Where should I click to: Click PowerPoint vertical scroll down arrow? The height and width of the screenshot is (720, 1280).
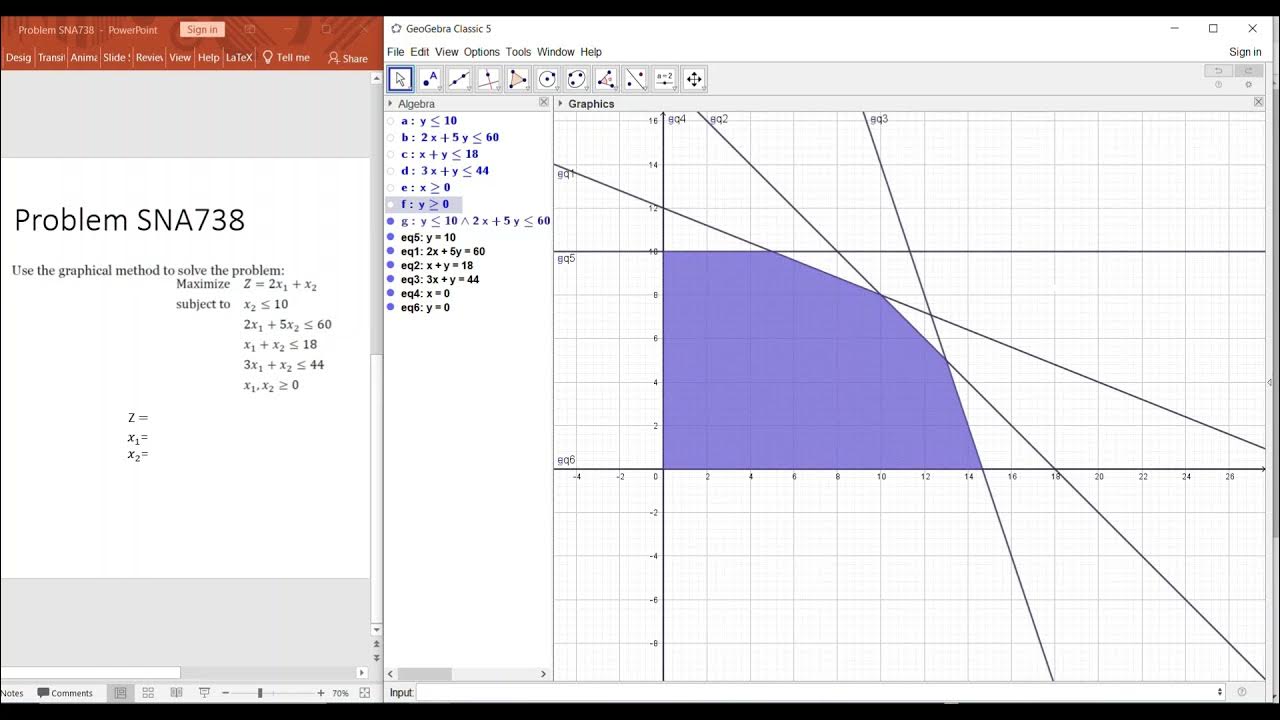[x=376, y=629]
